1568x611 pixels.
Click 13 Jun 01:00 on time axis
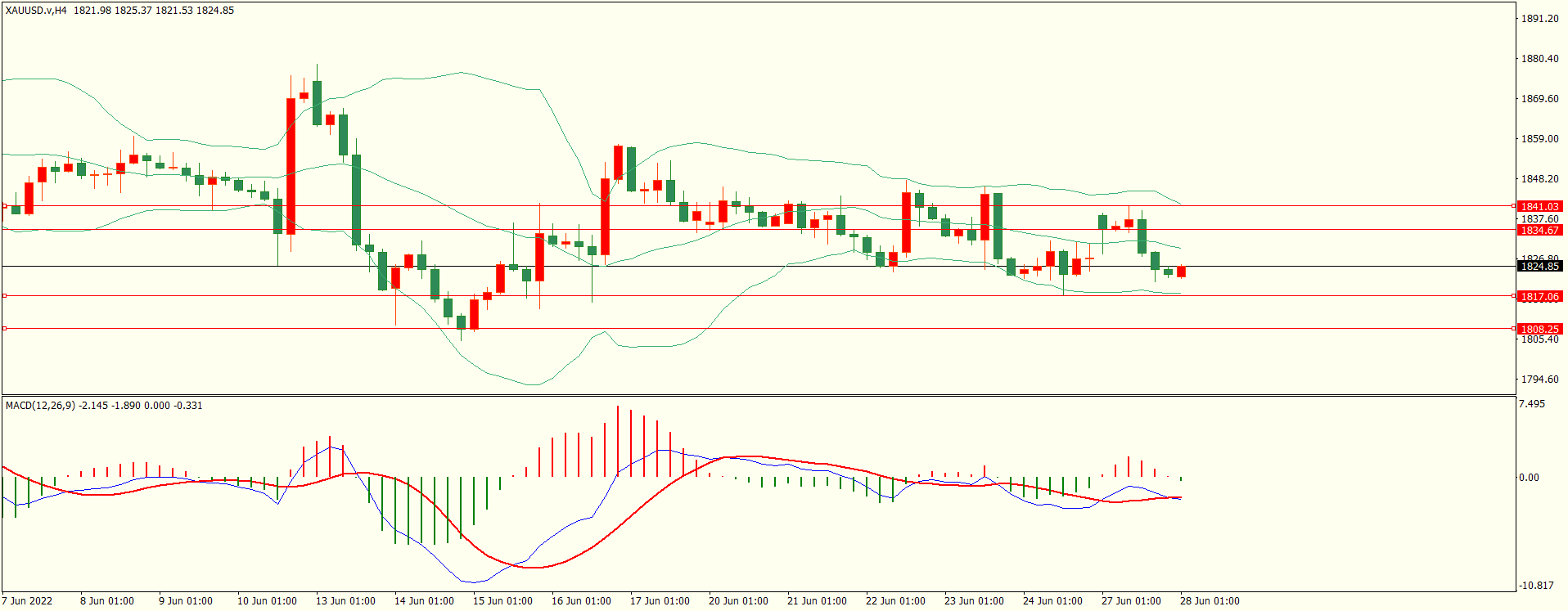click(x=345, y=601)
